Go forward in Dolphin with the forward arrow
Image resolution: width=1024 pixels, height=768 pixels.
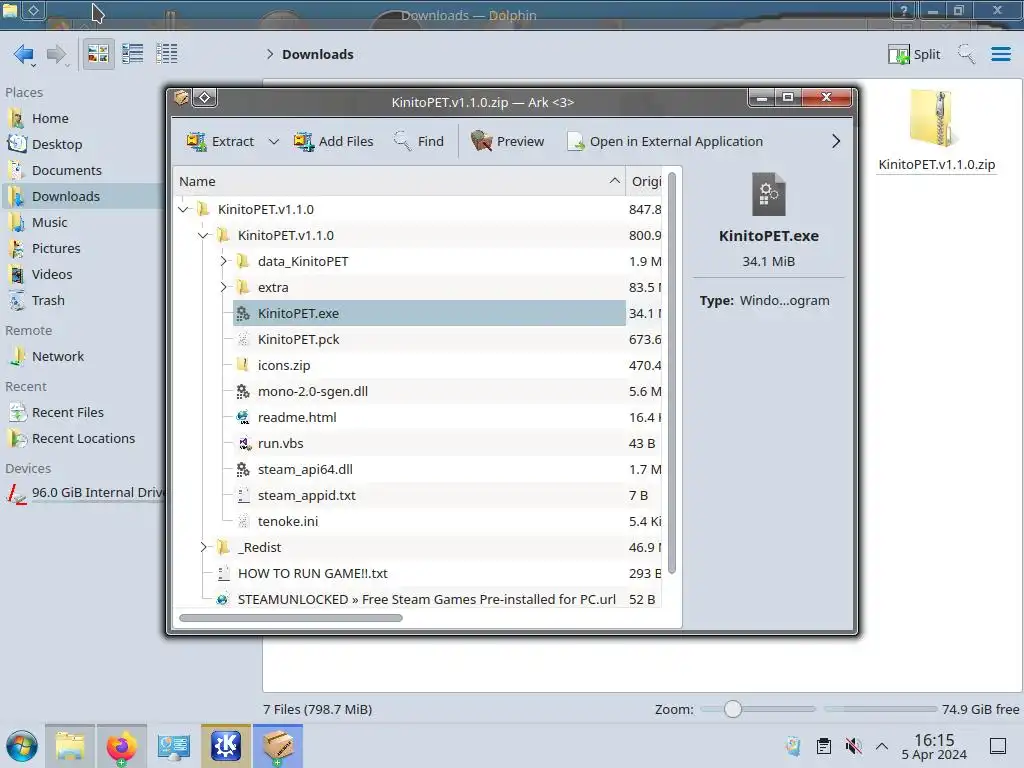pos(57,54)
